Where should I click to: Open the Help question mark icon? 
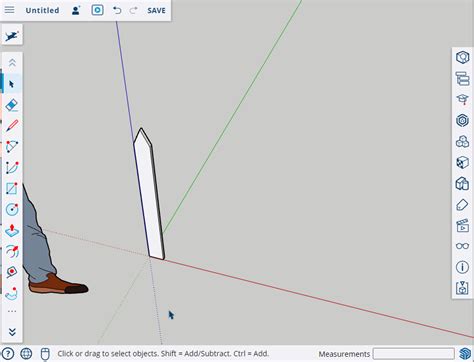point(8,353)
